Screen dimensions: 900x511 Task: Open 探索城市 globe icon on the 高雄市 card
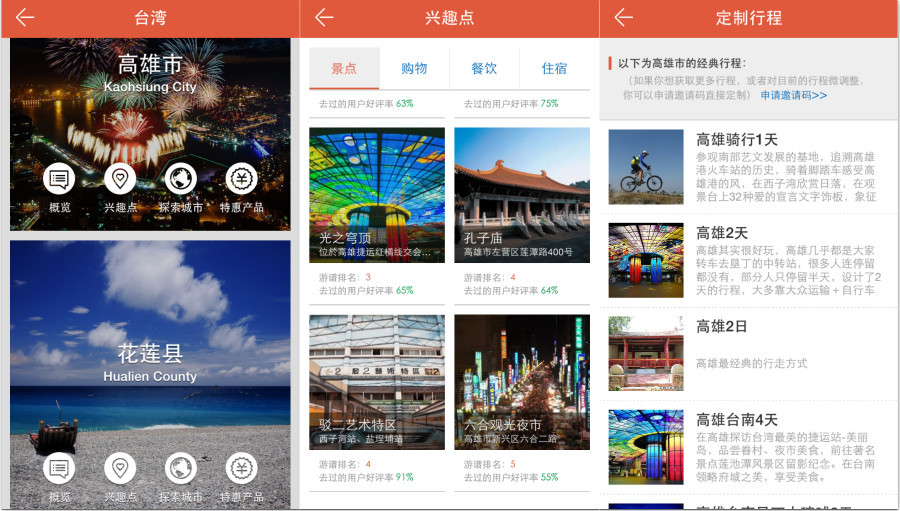[181, 179]
